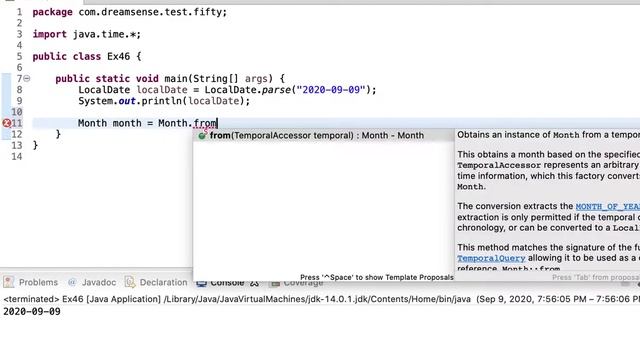Close the Console view with its X
Viewport: 640px width, 360px height.
[254, 283]
